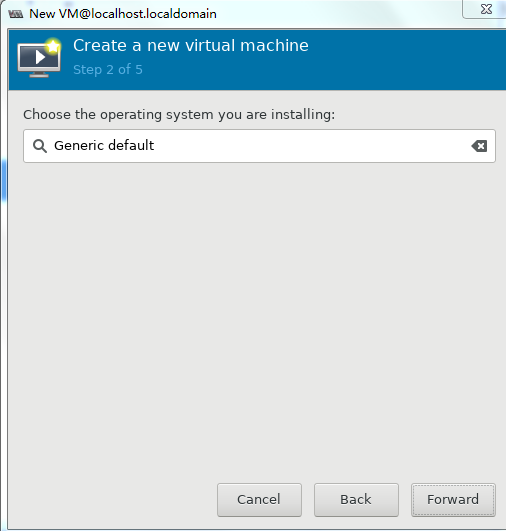This screenshot has height=531, width=506.
Task: Click the "New VM@localhost.localdomain" window title
Action: pos(123,14)
